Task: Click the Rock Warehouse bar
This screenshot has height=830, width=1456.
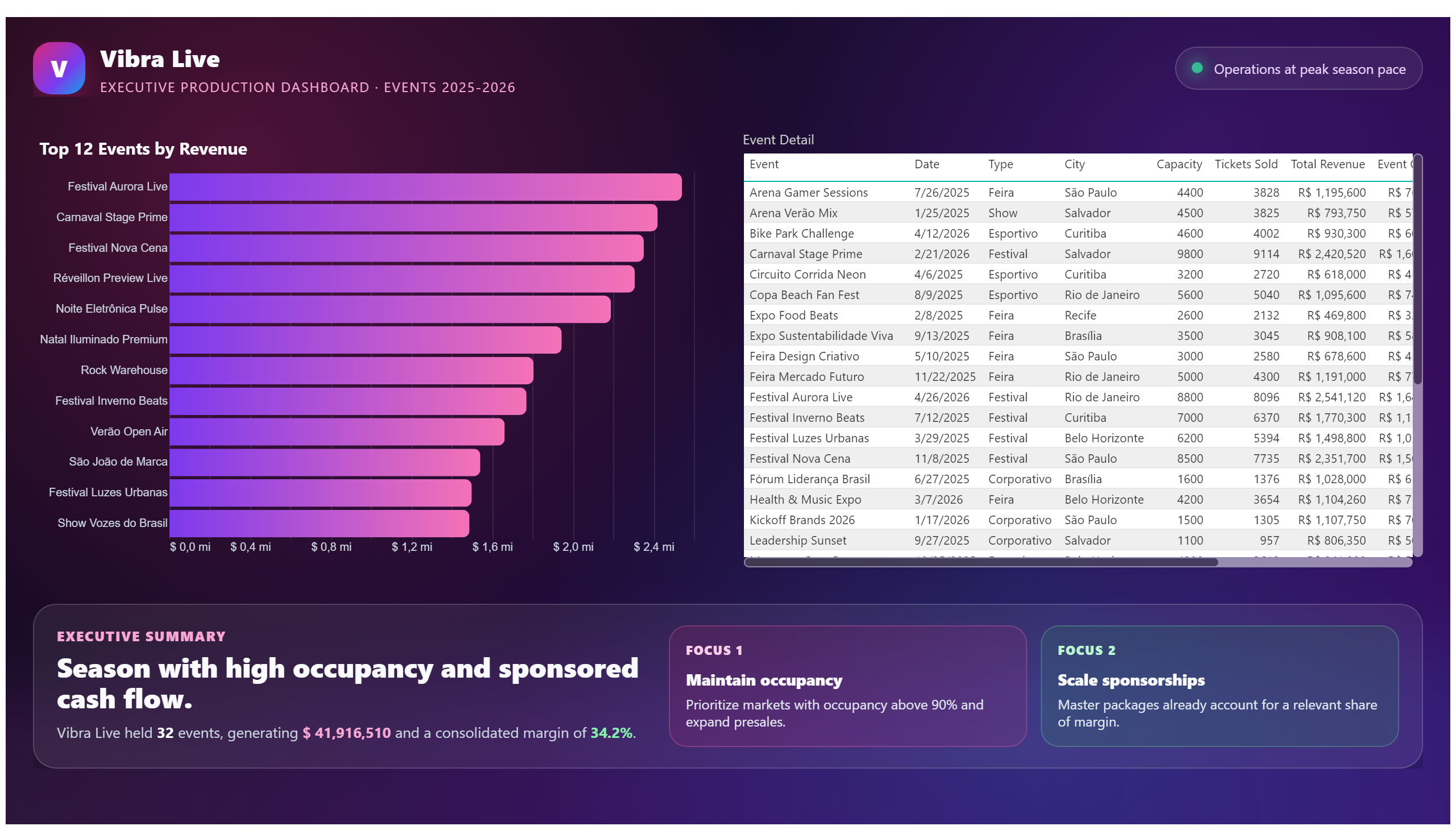Action: 351,371
